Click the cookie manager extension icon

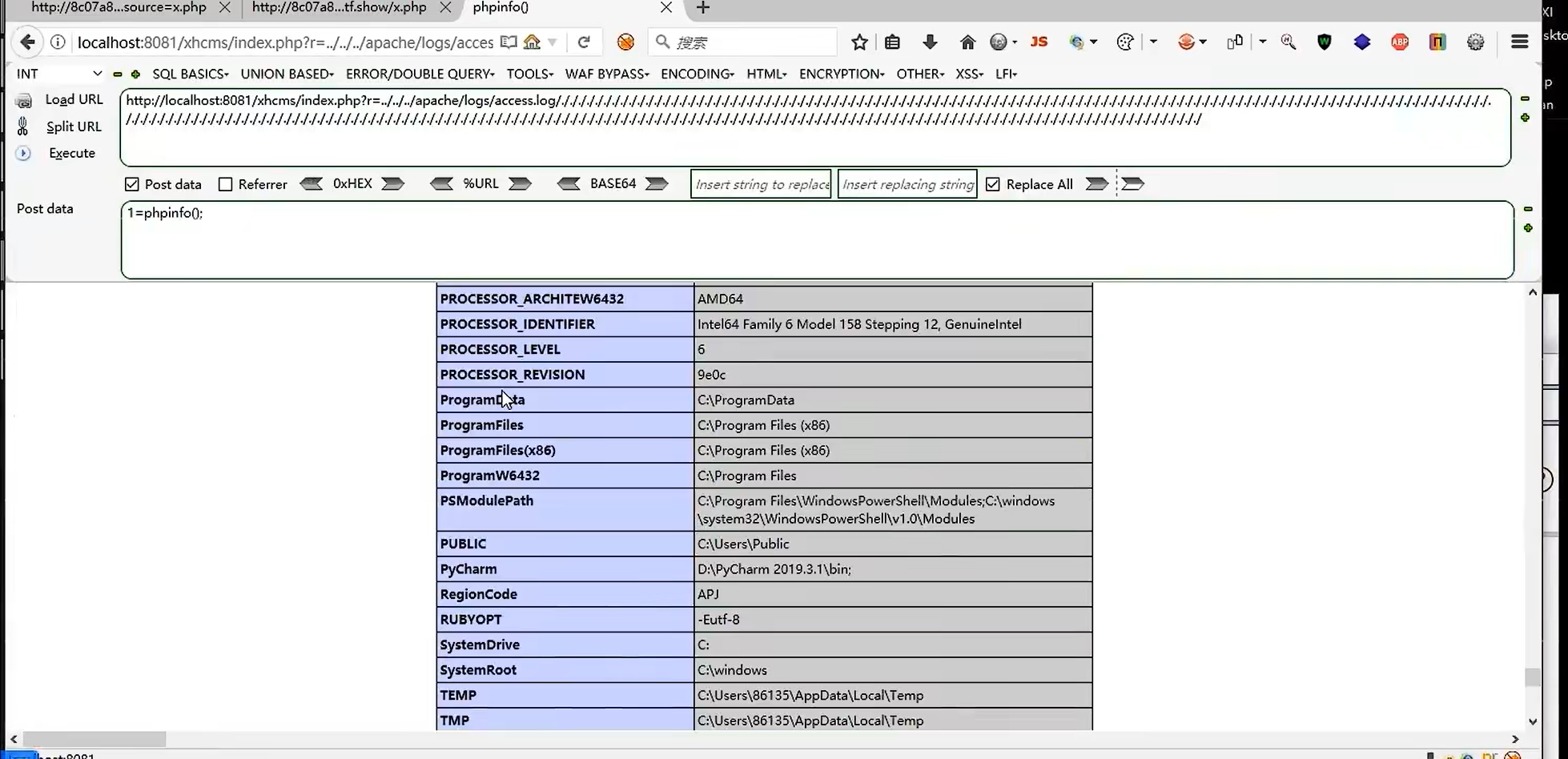[1125, 42]
